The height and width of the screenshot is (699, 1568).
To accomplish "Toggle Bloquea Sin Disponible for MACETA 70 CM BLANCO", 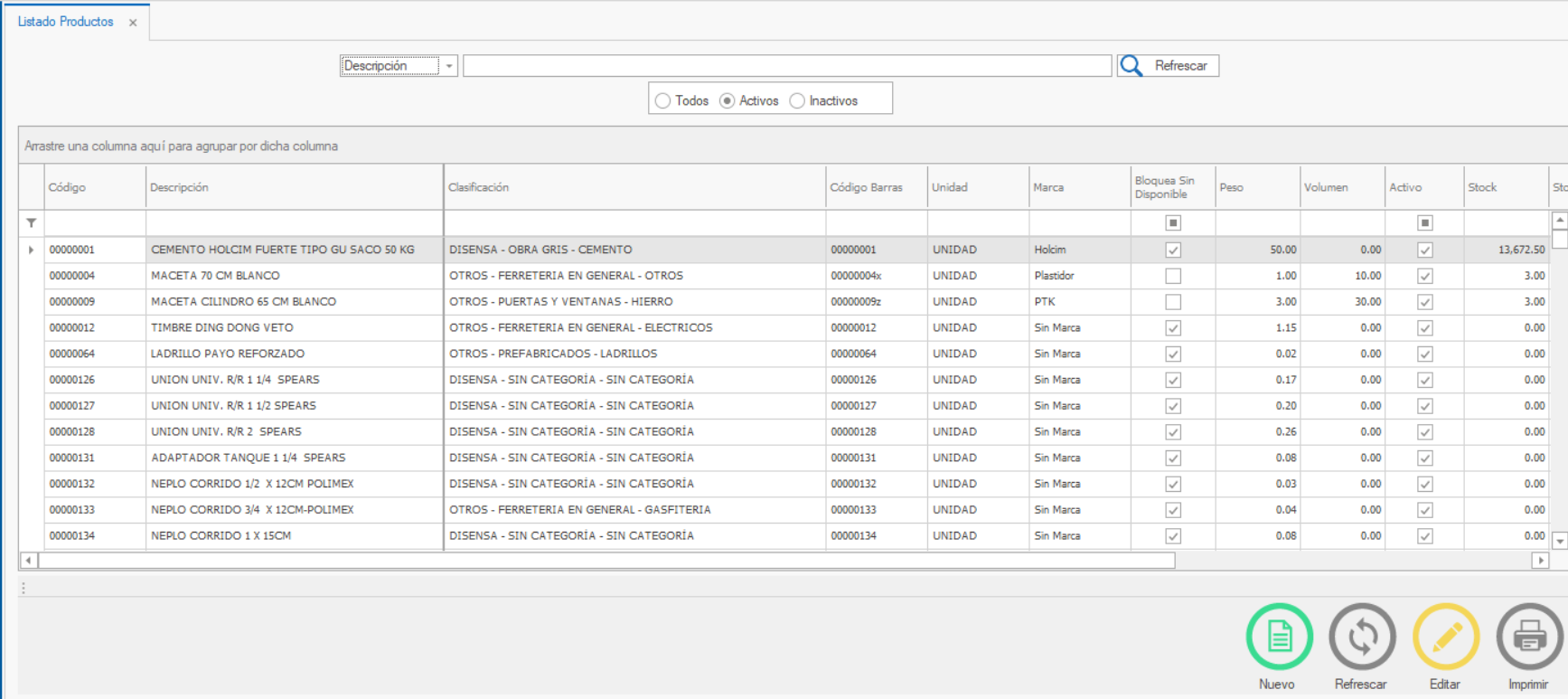I will 1173,276.
